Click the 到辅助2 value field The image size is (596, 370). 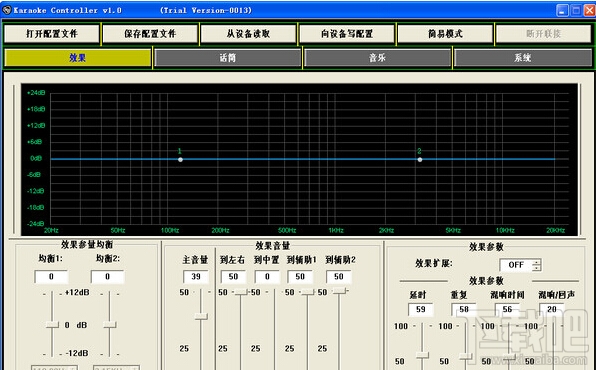point(339,276)
